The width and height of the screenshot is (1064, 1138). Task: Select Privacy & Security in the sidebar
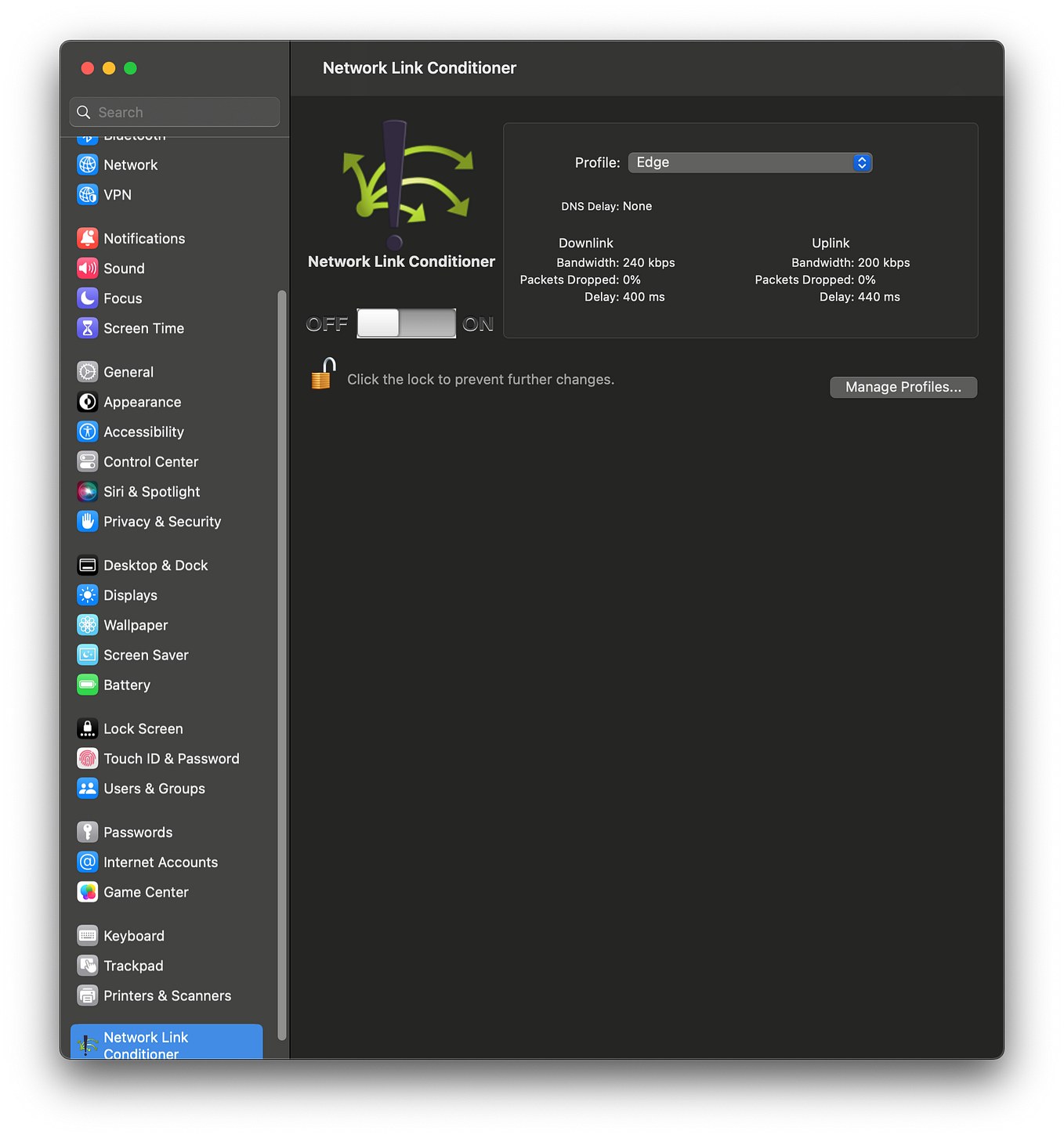click(x=161, y=521)
